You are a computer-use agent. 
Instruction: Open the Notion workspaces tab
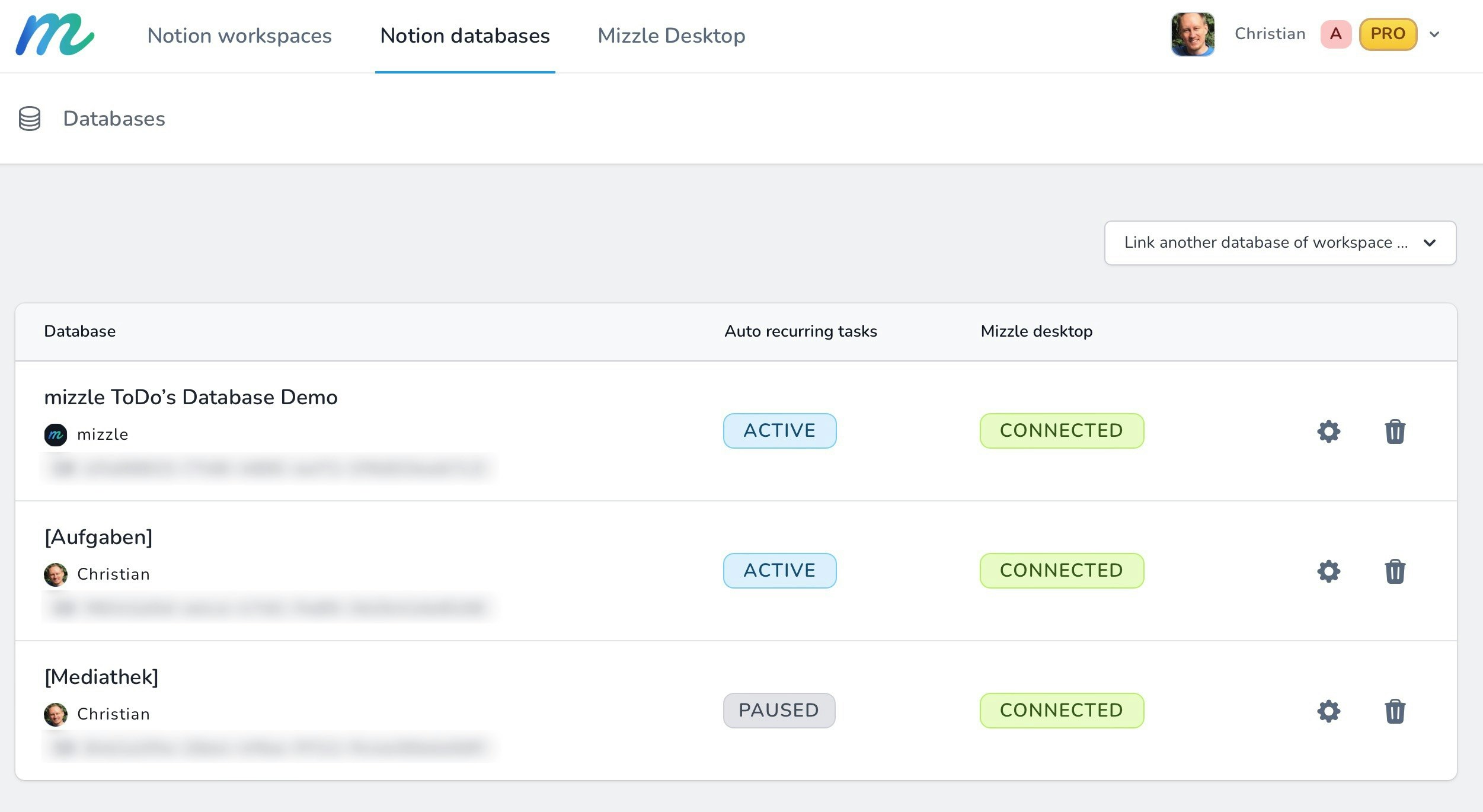pos(239,36)
